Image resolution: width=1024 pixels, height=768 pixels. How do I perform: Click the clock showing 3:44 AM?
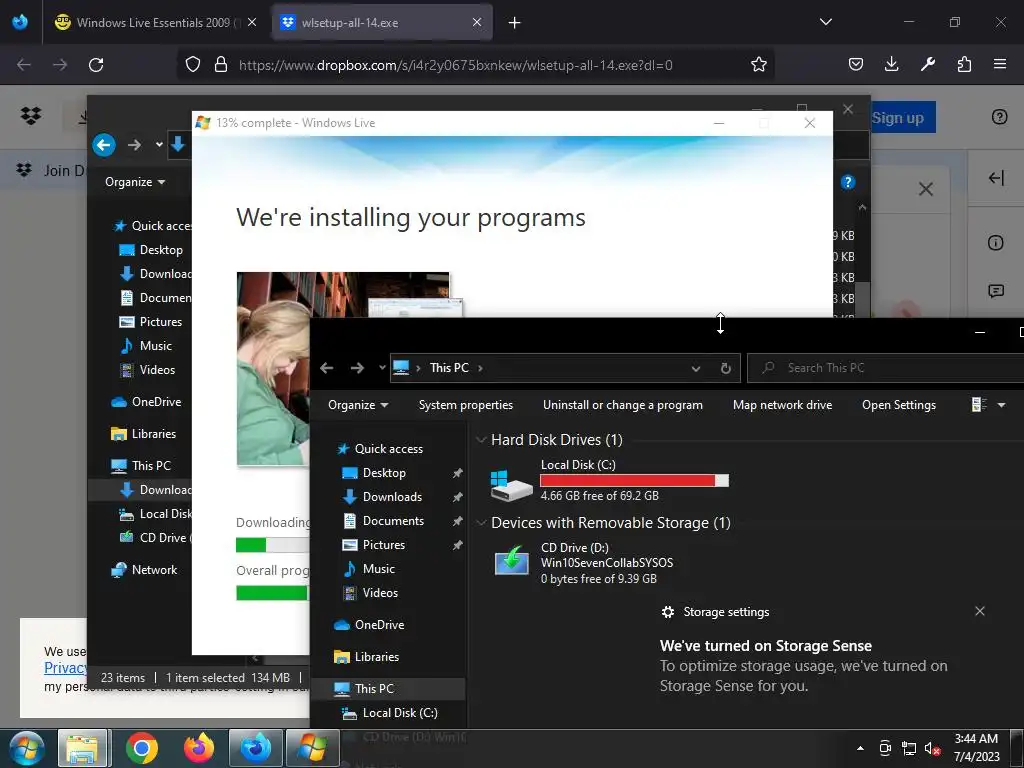click(x=976, y=739)
